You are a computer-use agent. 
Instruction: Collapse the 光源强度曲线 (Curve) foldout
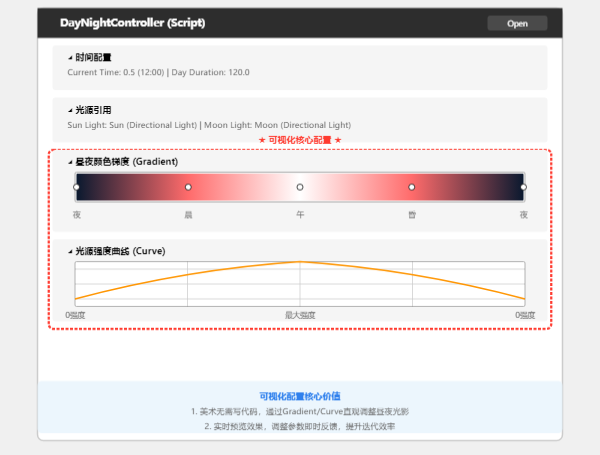point(70,251)
